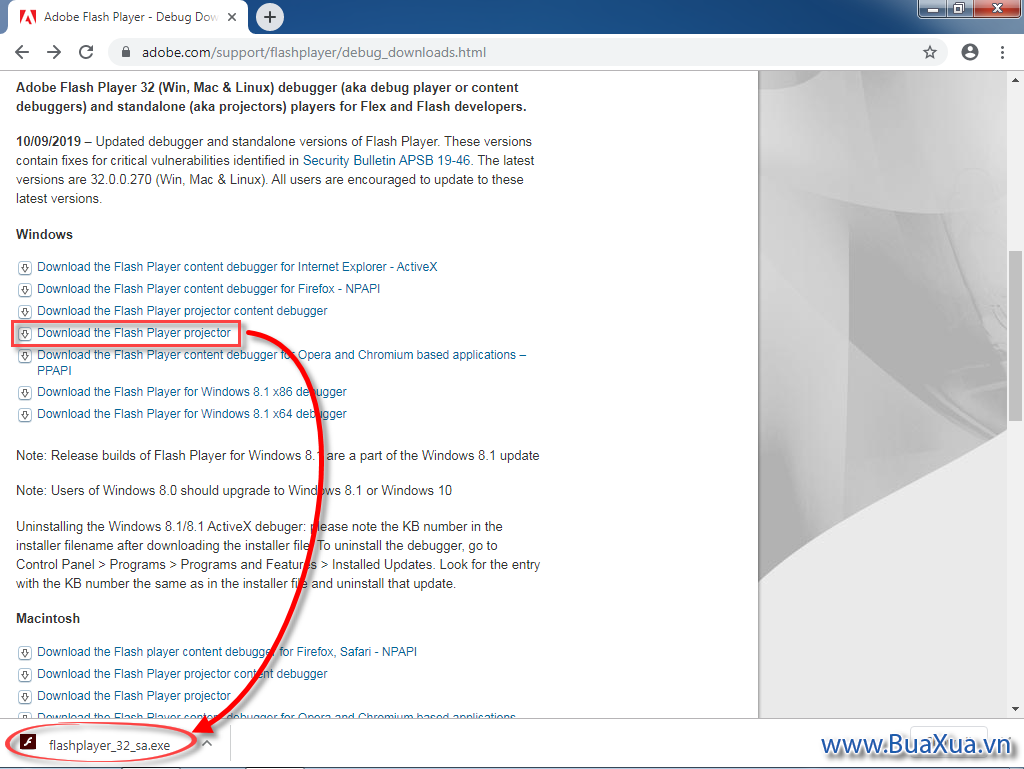Expand options chevron for flashplayer_32_sa.exe download
This screenshot has width=1024, height=769.
click(x=207, y=744)
